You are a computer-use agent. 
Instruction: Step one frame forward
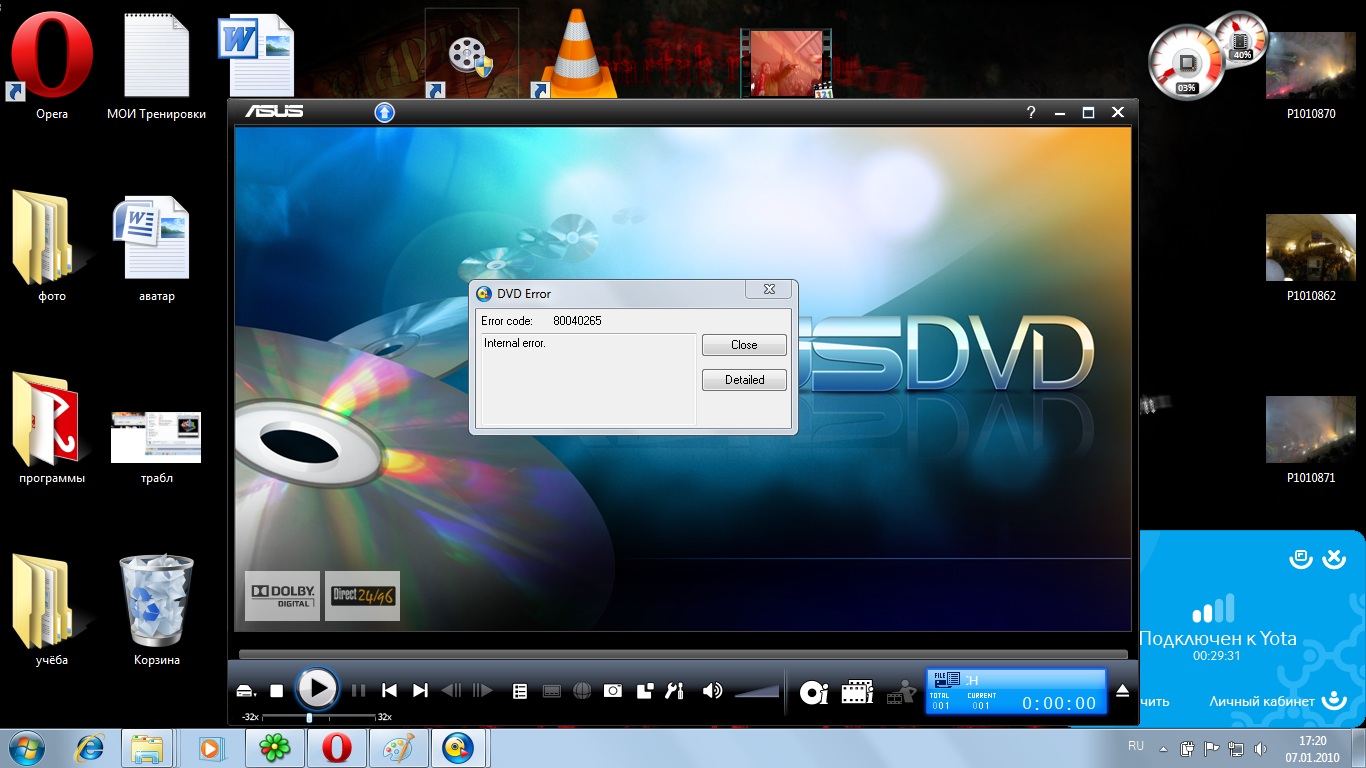(483, 691)
